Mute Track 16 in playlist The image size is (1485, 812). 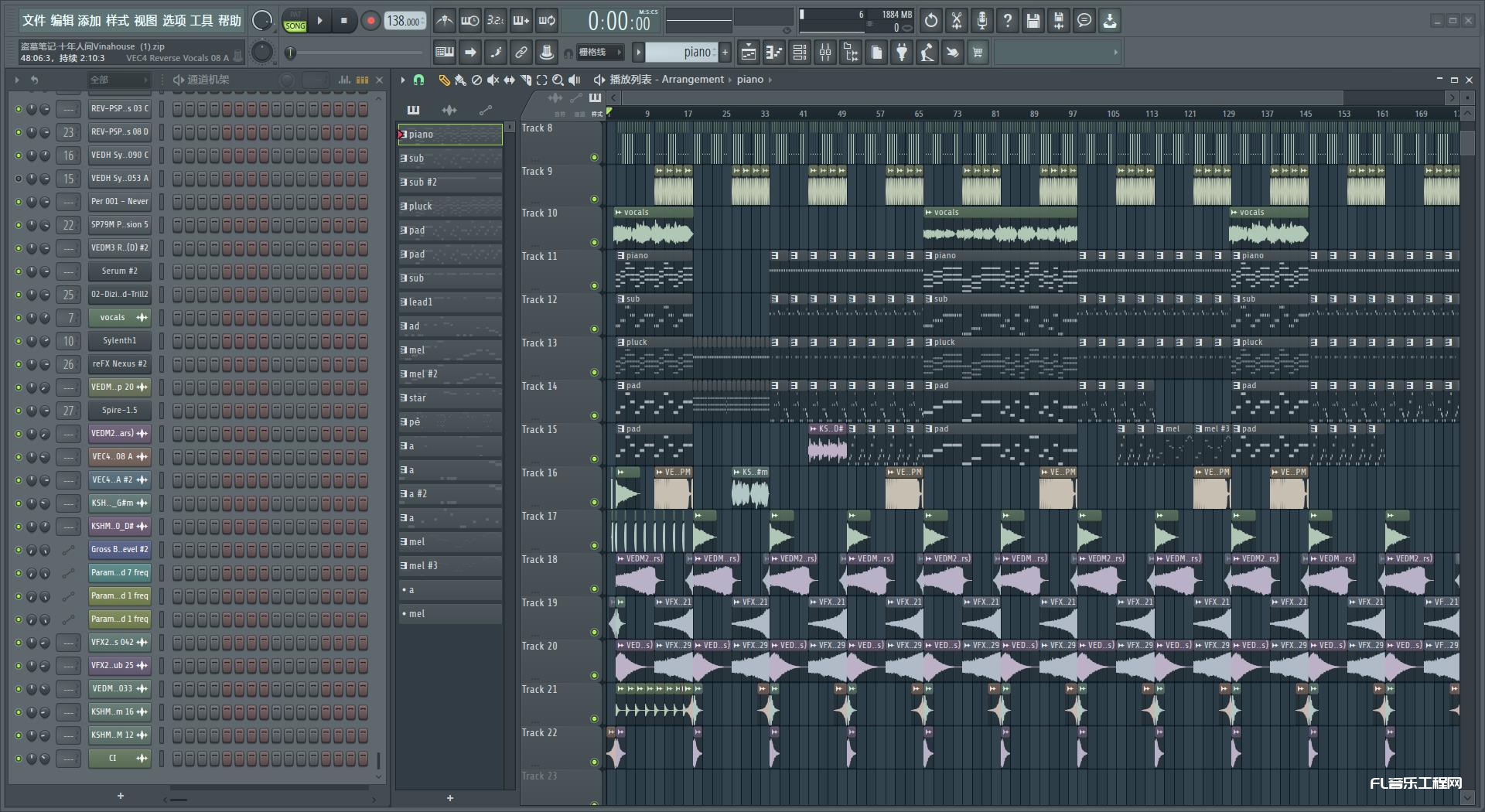(x=594, y=503)
